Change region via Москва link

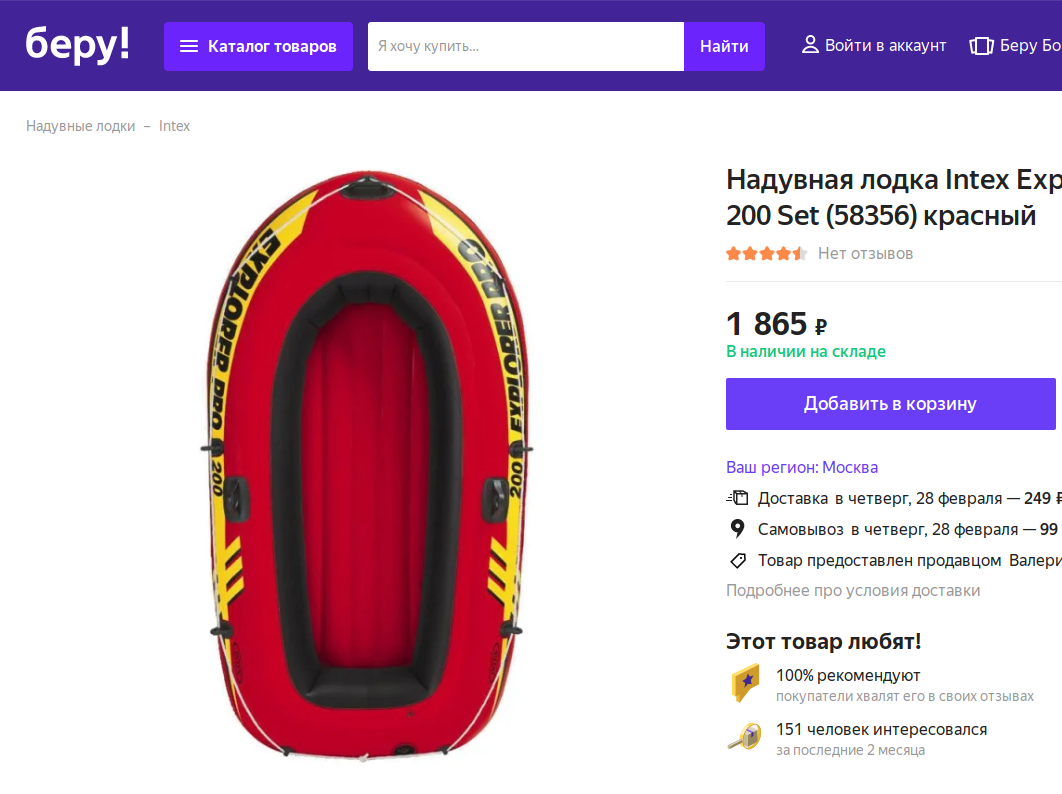[850, 467]
